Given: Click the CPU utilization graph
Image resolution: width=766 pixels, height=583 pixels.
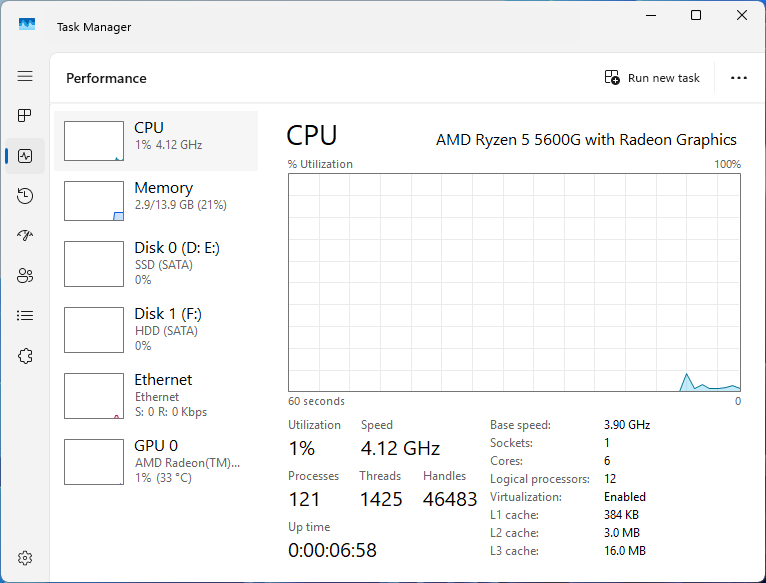Looking at the screenshot, I should click(514, 282).
